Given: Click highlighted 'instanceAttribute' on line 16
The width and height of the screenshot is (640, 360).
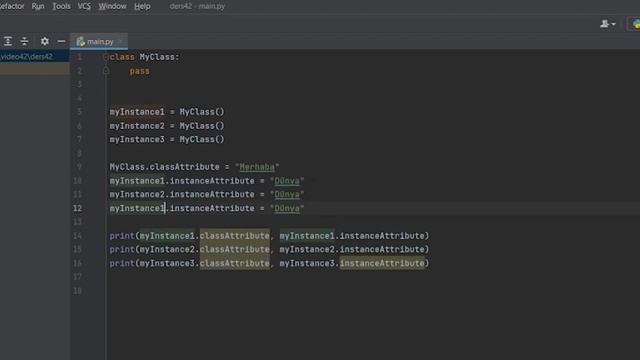Looking at the screenshot, I should [382, 263].
